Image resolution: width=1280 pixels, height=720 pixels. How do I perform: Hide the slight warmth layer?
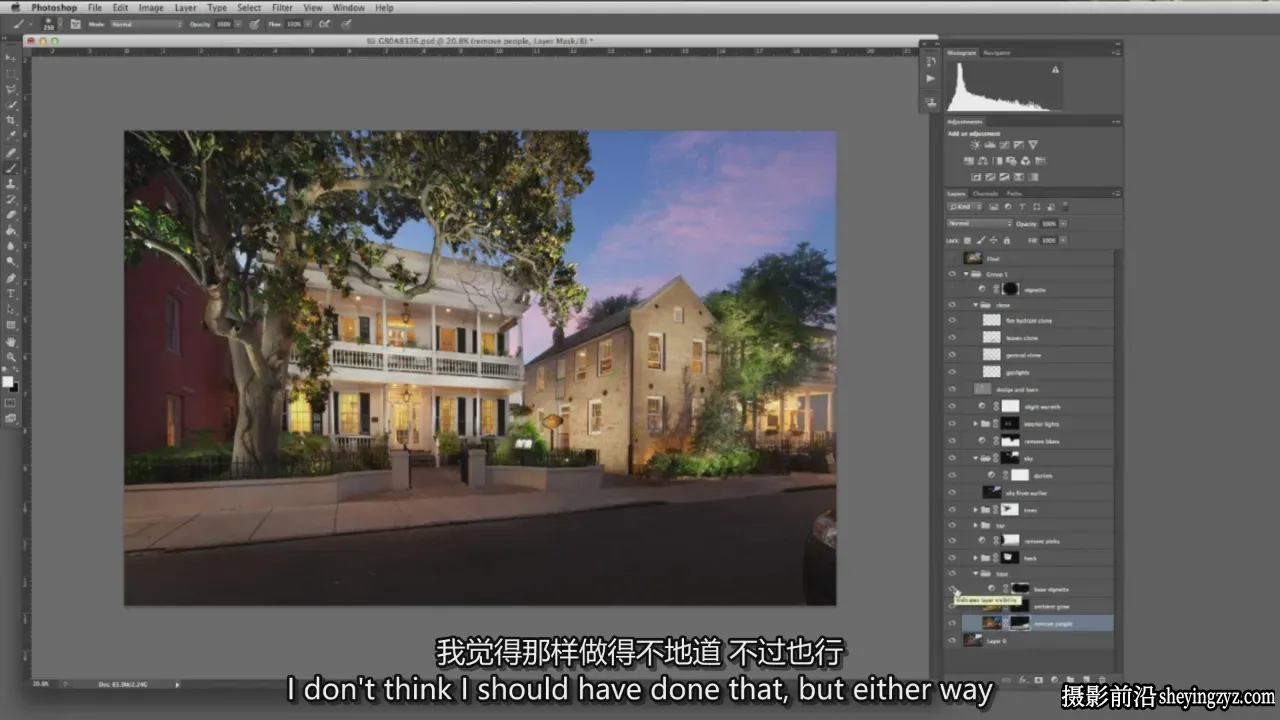click(952, 407)
